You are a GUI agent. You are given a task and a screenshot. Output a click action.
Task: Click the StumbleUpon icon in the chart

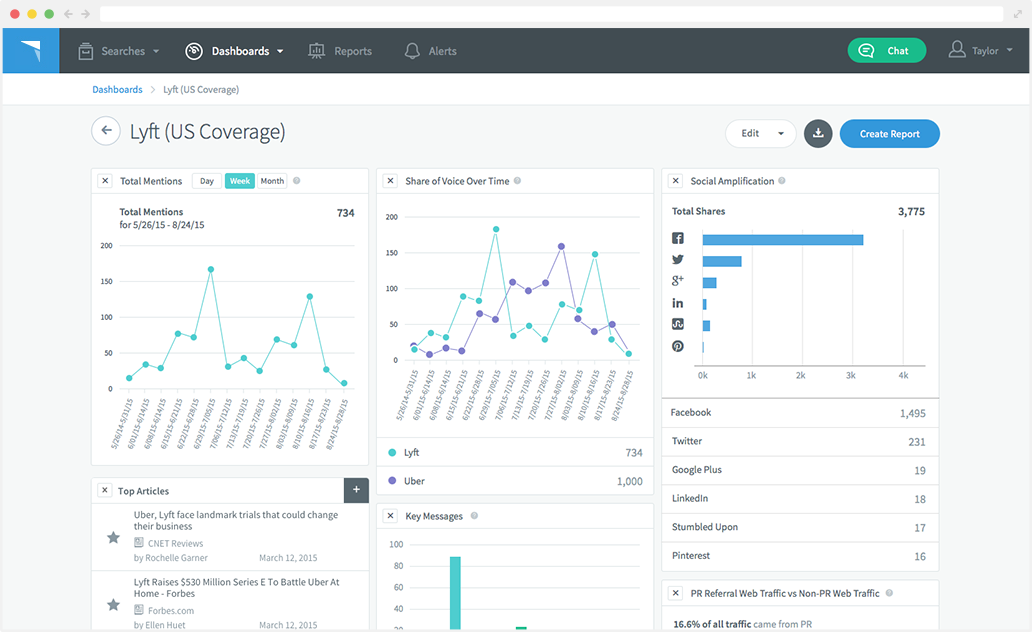click(x=678, y=324)
